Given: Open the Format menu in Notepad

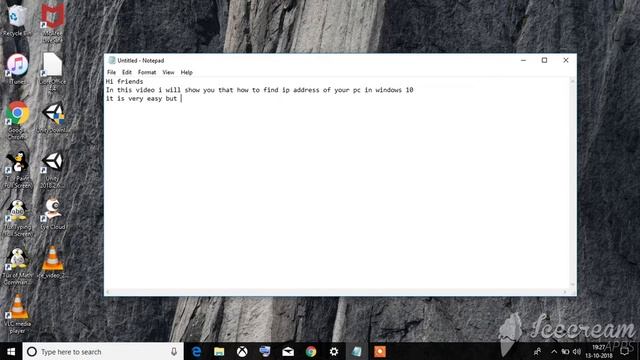Looking at the screenshot, I should pos(147,72).
